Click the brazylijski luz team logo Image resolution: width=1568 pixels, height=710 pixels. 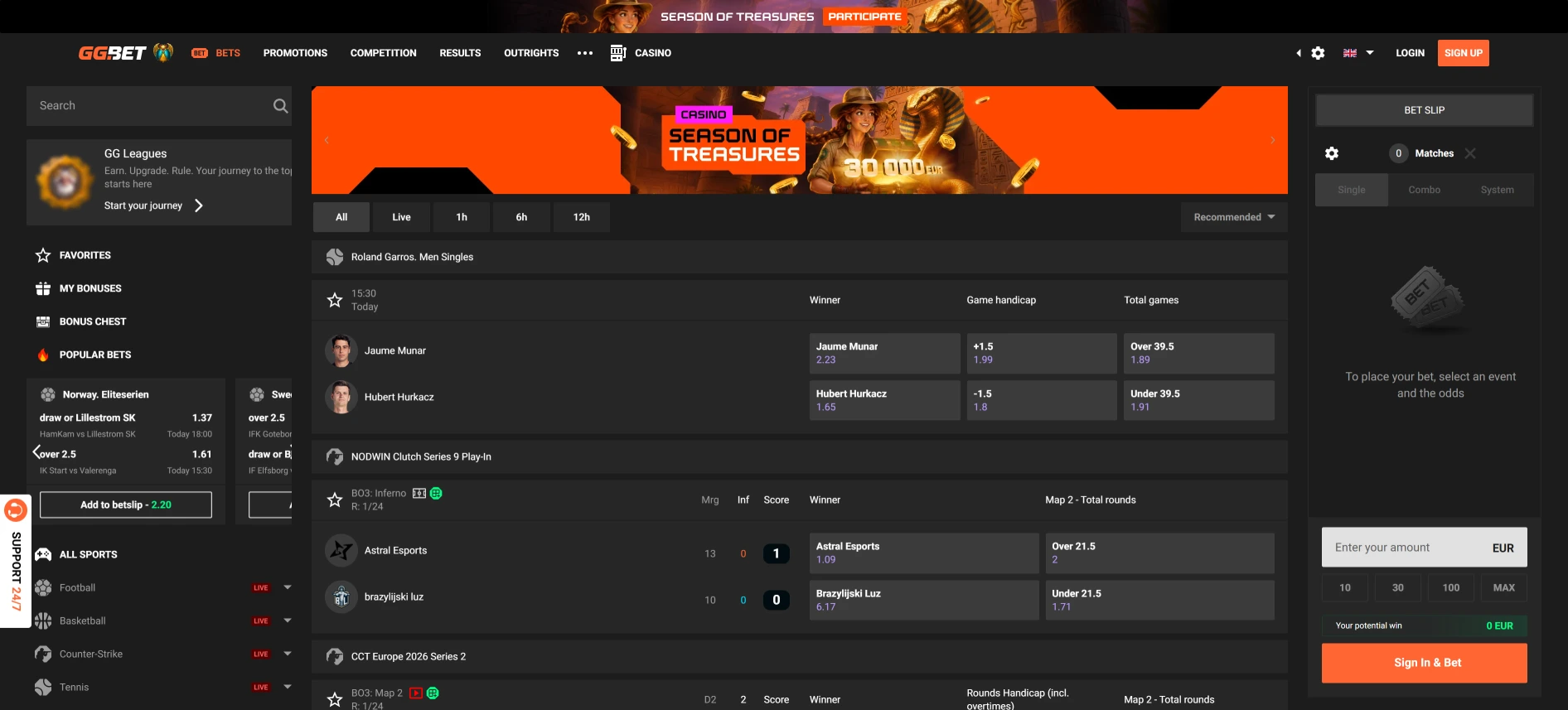pos(341,596)
